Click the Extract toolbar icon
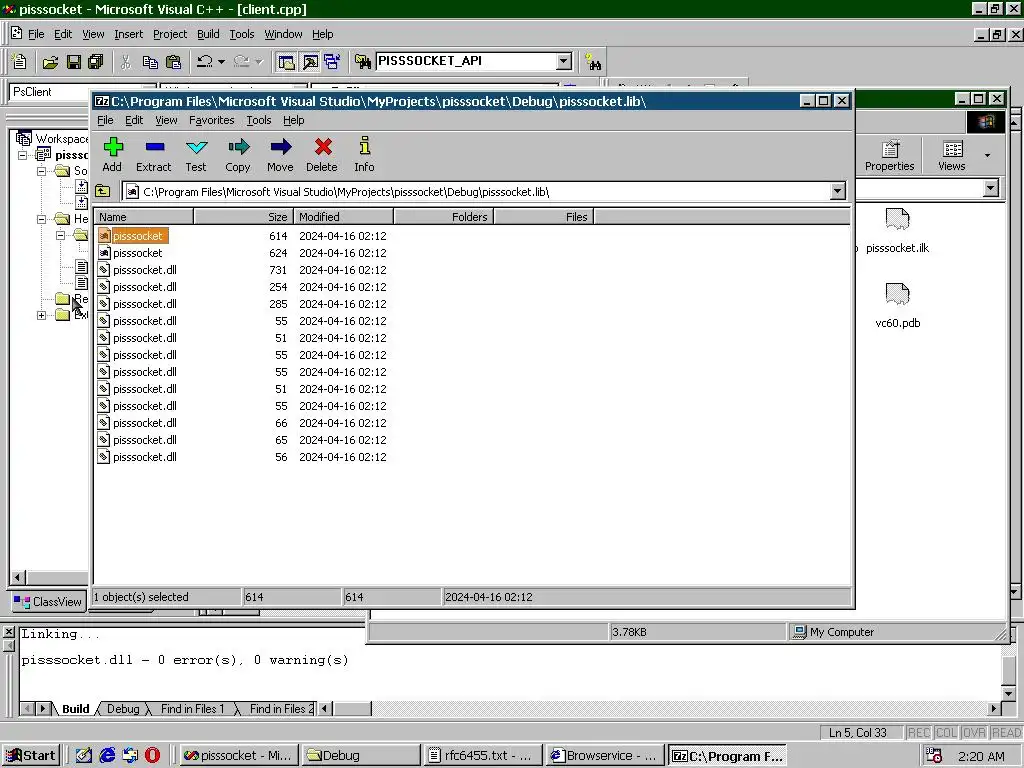 (x=154, y=155)
